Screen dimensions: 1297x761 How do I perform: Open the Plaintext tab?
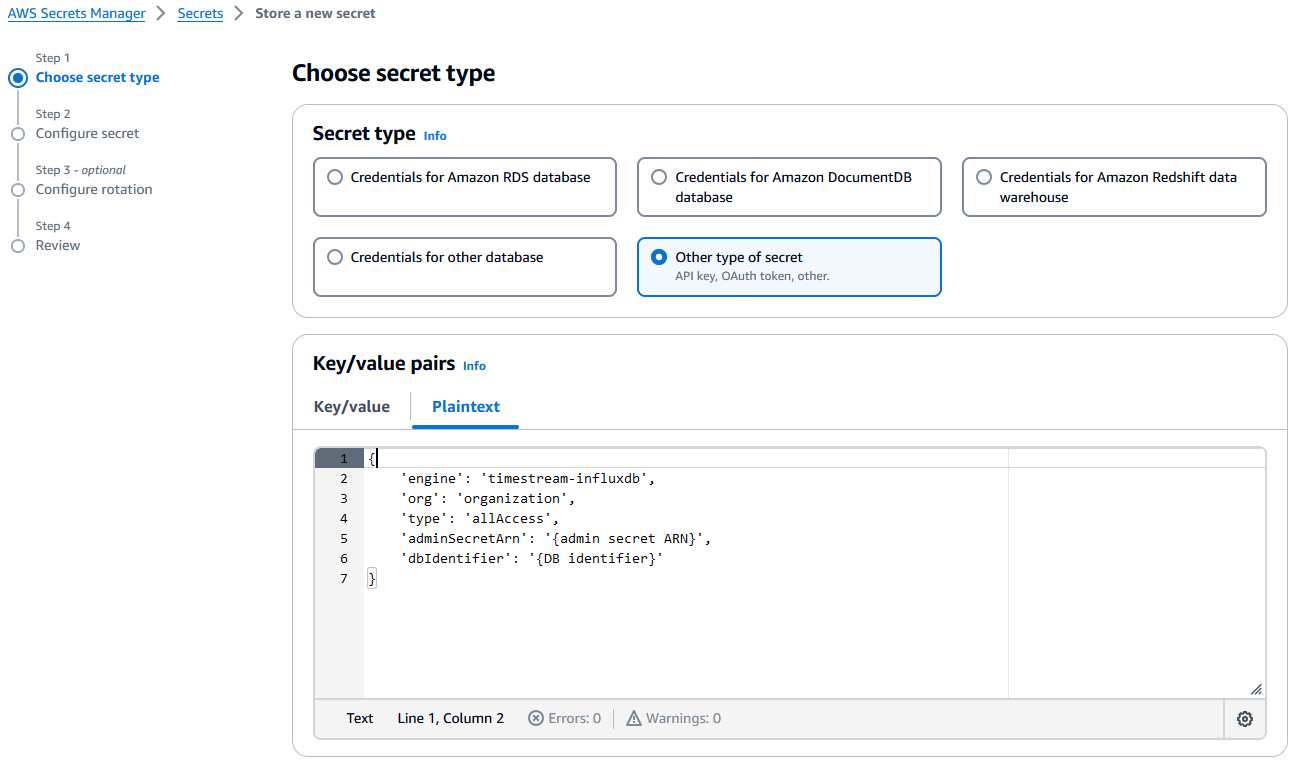coord(465,406)
